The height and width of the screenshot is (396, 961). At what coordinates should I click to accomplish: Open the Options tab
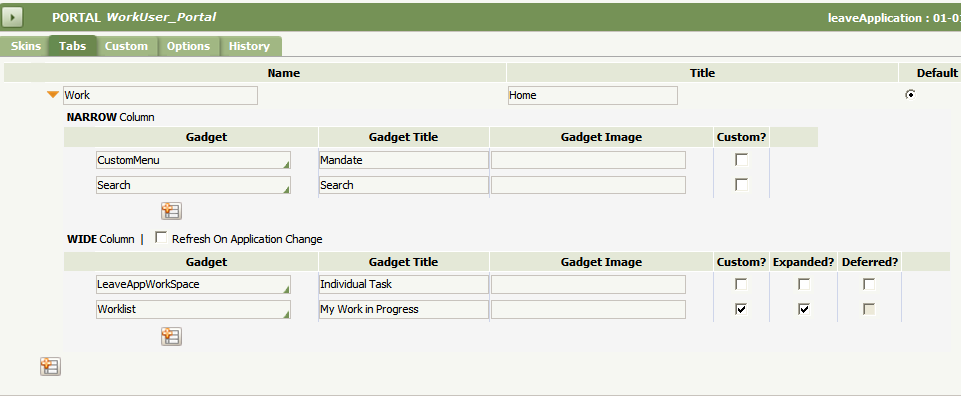[x=188, y=46]
